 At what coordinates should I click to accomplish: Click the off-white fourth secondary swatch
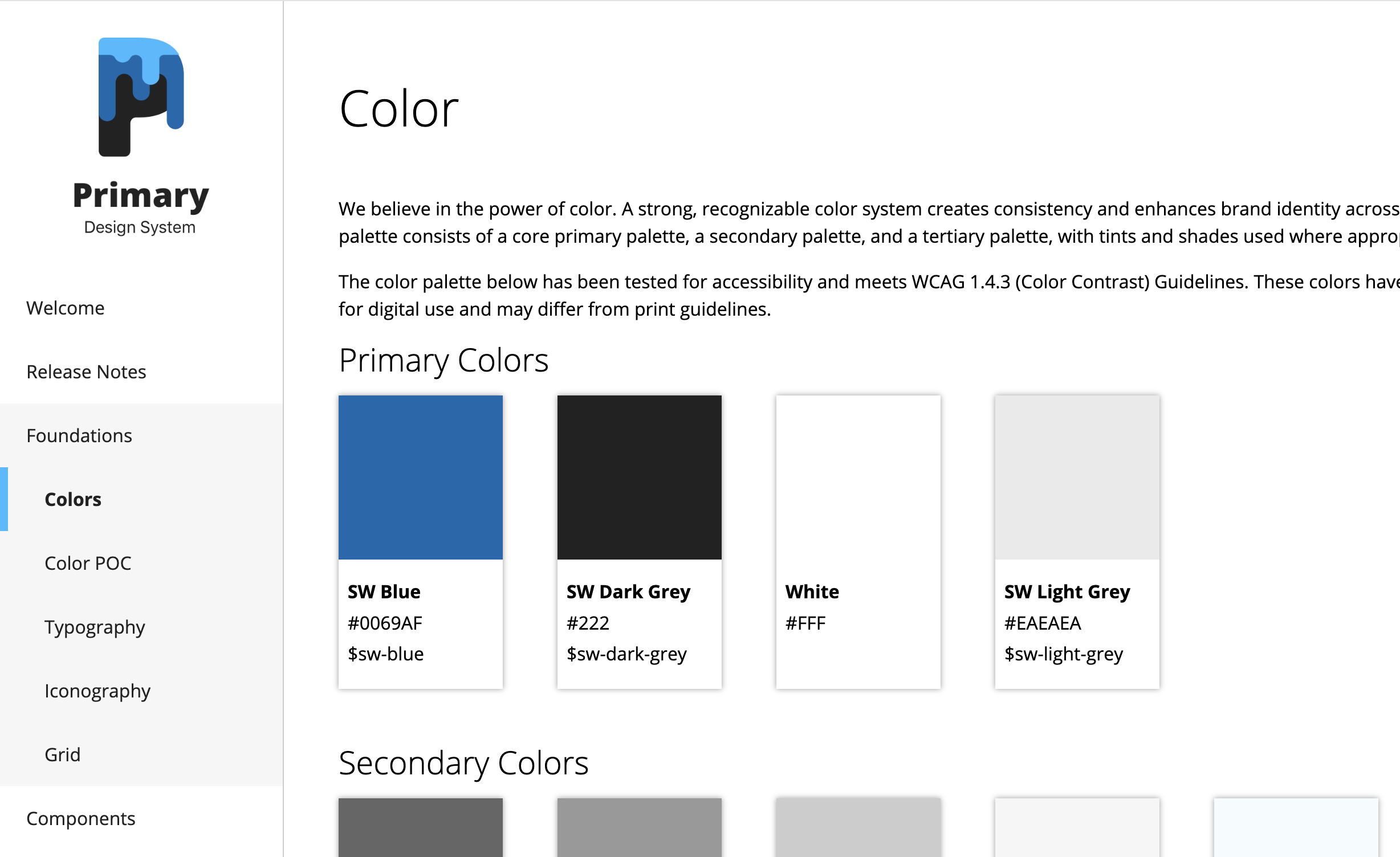tap(1077, 827)
